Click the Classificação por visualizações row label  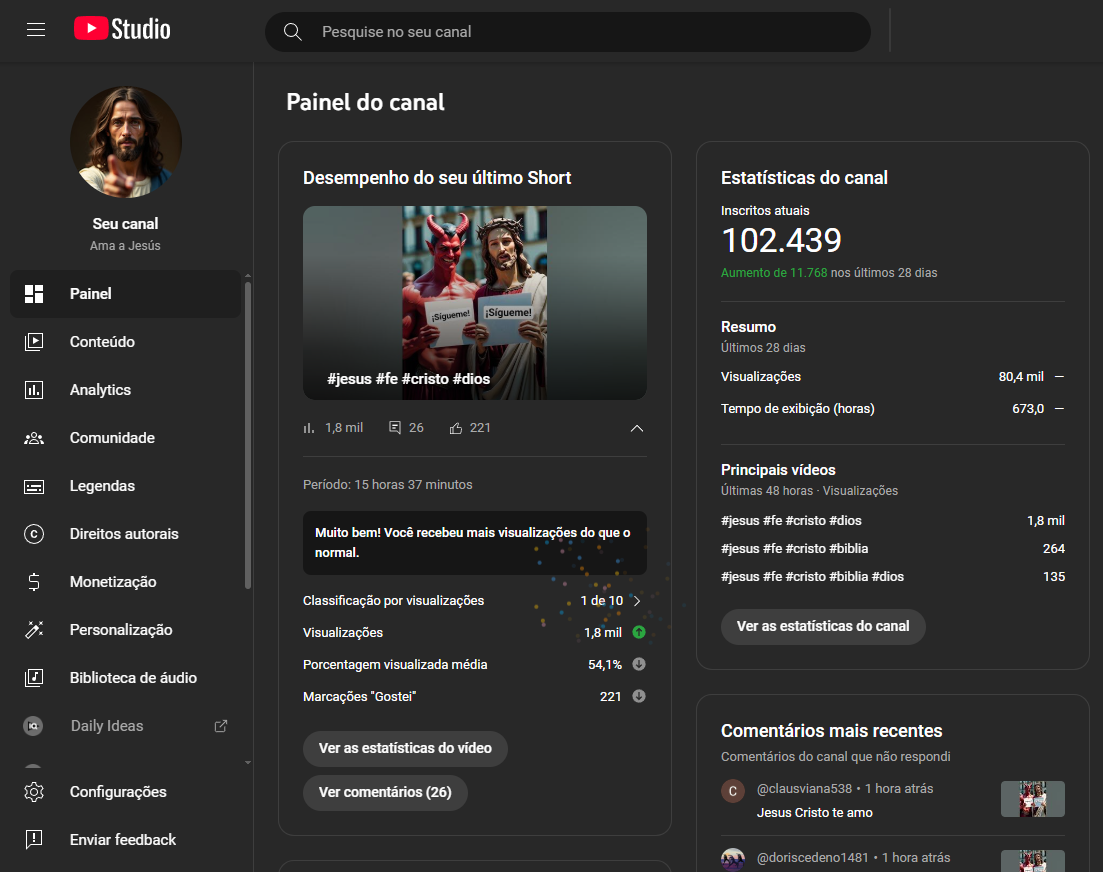(393, 601)
